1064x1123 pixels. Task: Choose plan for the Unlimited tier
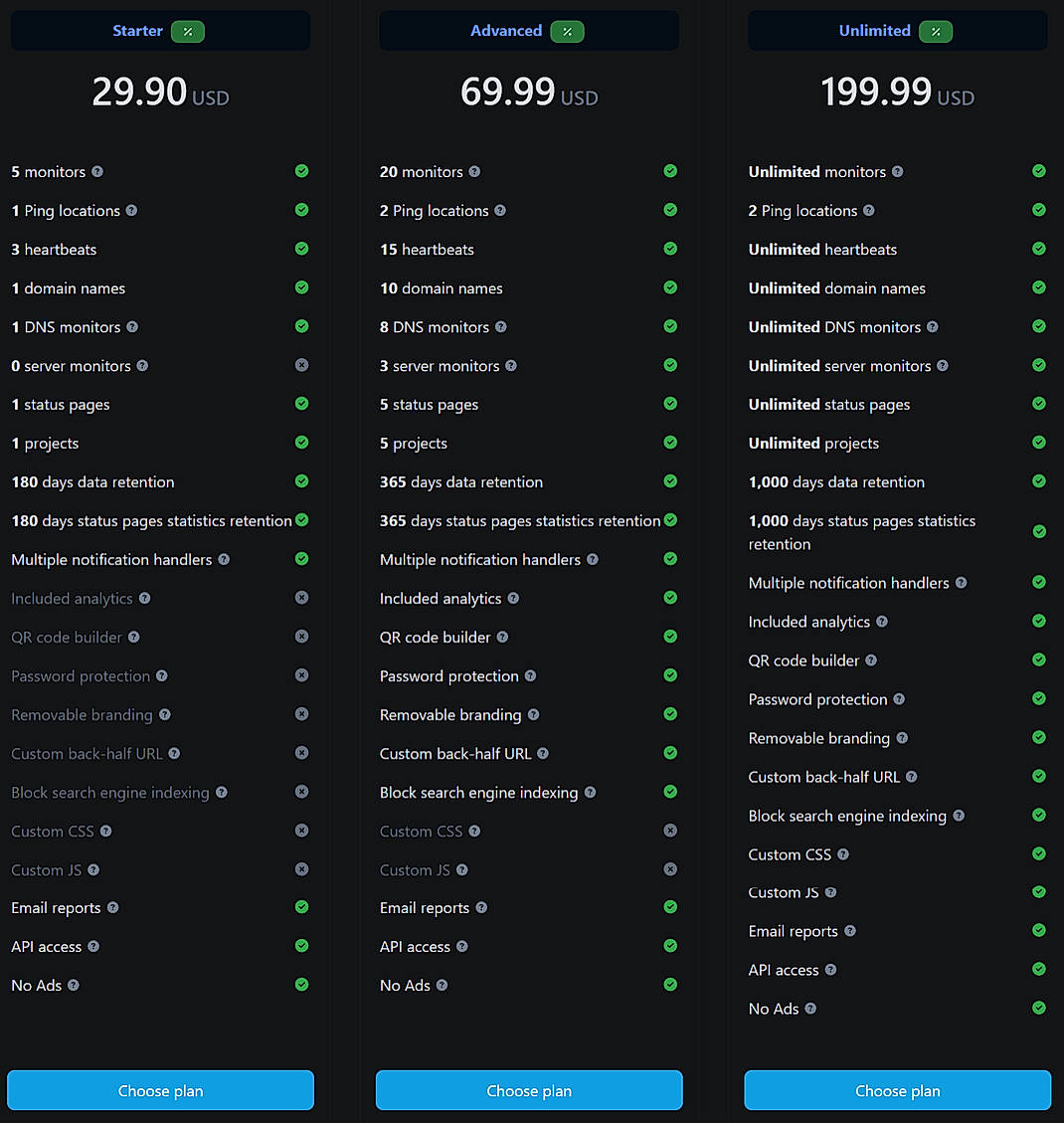pos(897,1090)
